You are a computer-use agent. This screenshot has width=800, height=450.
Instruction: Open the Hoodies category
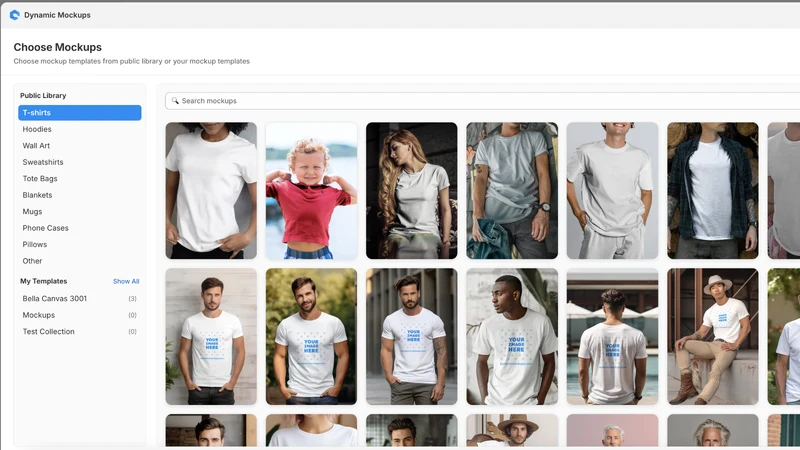80,129
